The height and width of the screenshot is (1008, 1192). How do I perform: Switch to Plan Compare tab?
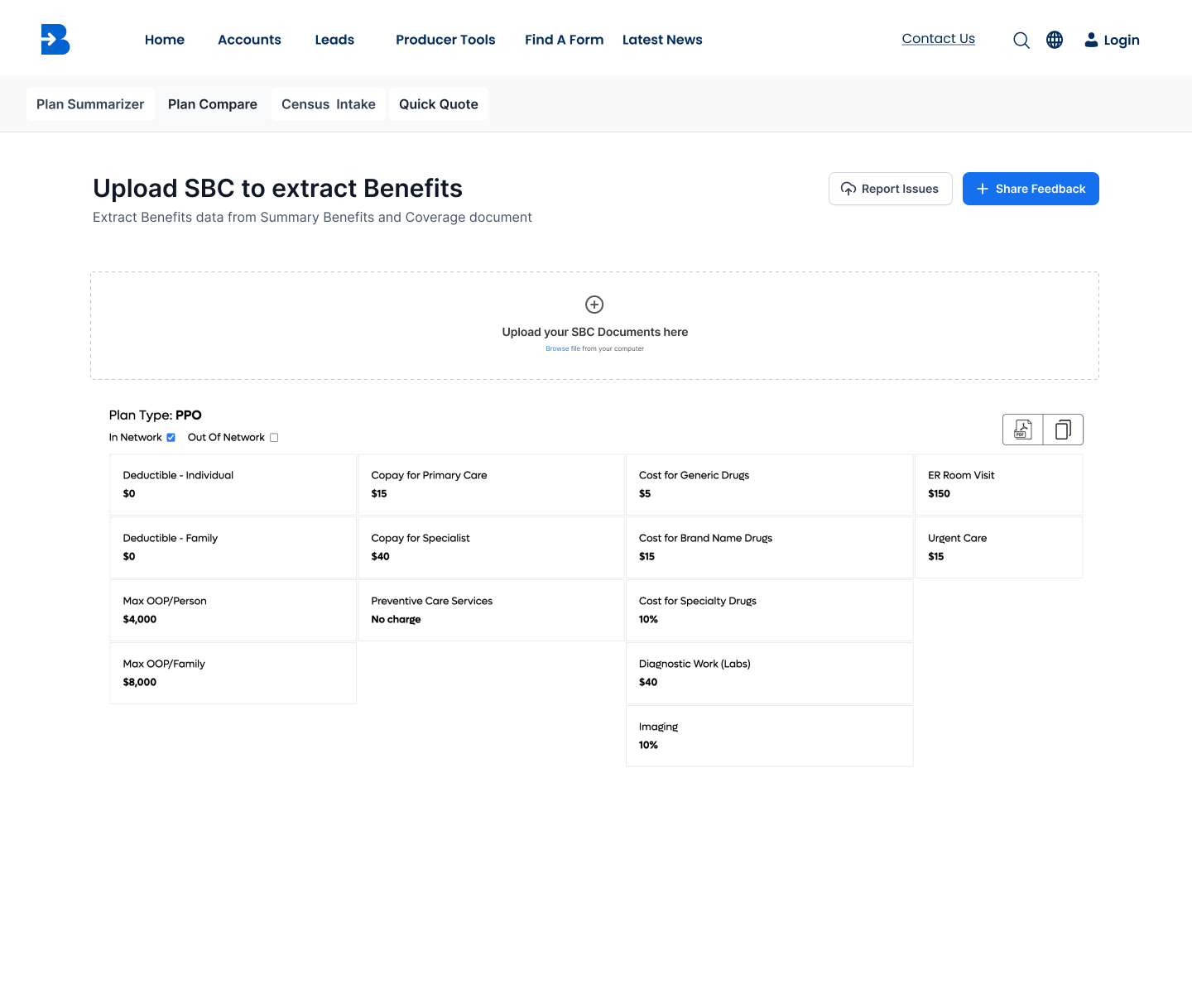tap(213, 104)
